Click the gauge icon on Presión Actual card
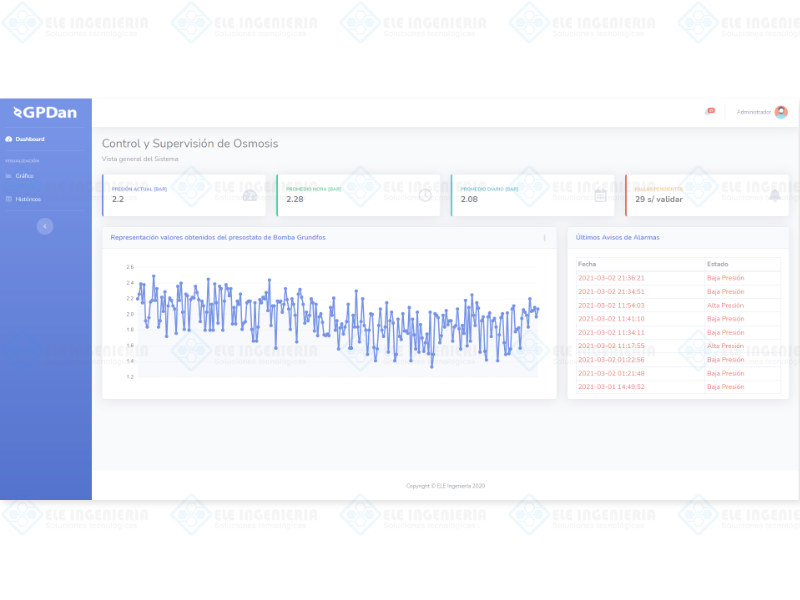The image size is (800, 600). pos(250,195)
